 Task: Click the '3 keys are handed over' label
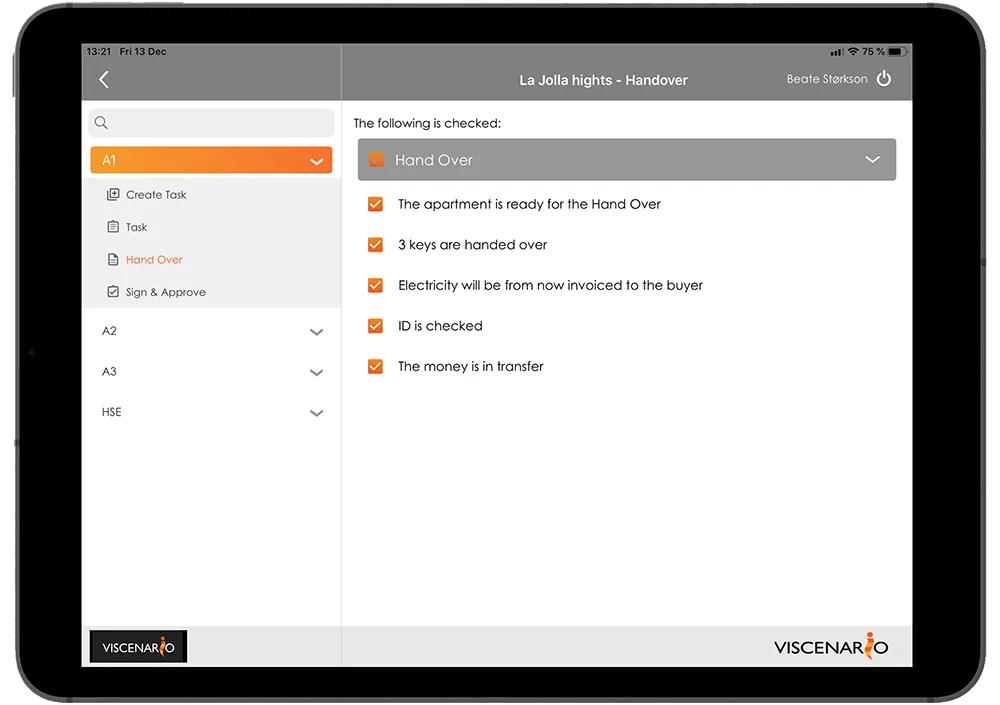(x=473, y=245)
